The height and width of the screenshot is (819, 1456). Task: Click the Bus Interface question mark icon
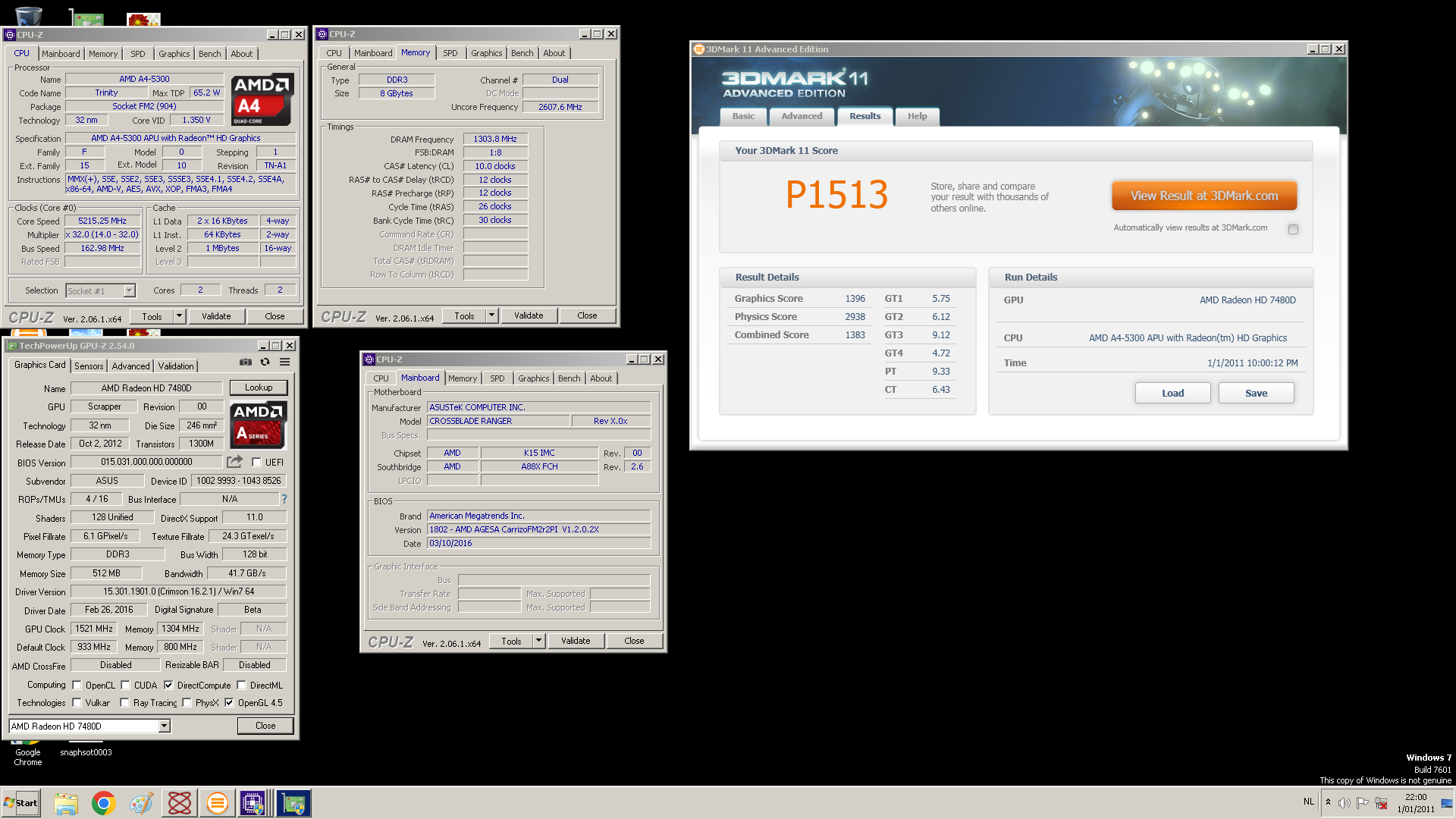pyautogui.click(x=284, y=499)
